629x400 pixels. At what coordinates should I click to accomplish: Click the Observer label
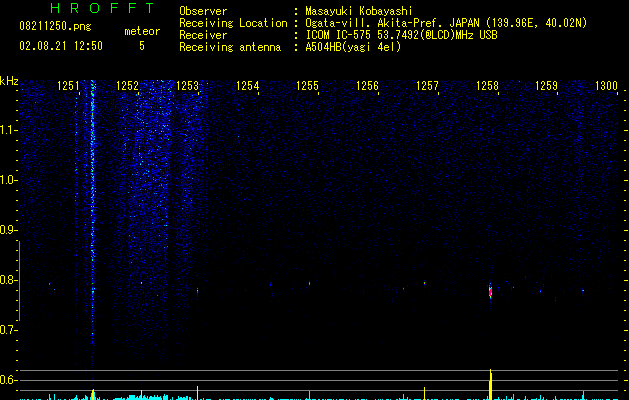tap(203, 11)
